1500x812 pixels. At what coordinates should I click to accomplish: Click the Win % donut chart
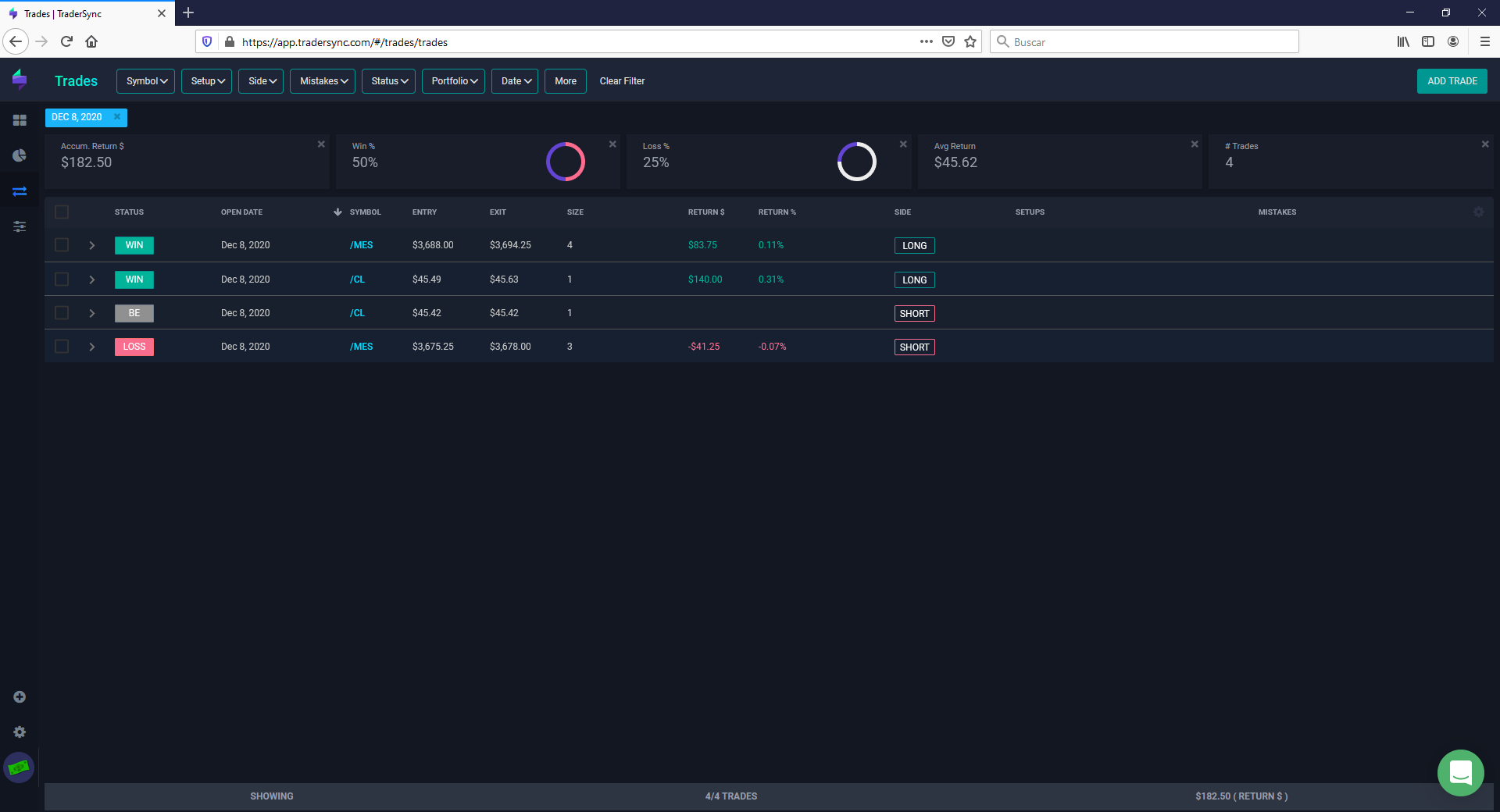[566, 162]
